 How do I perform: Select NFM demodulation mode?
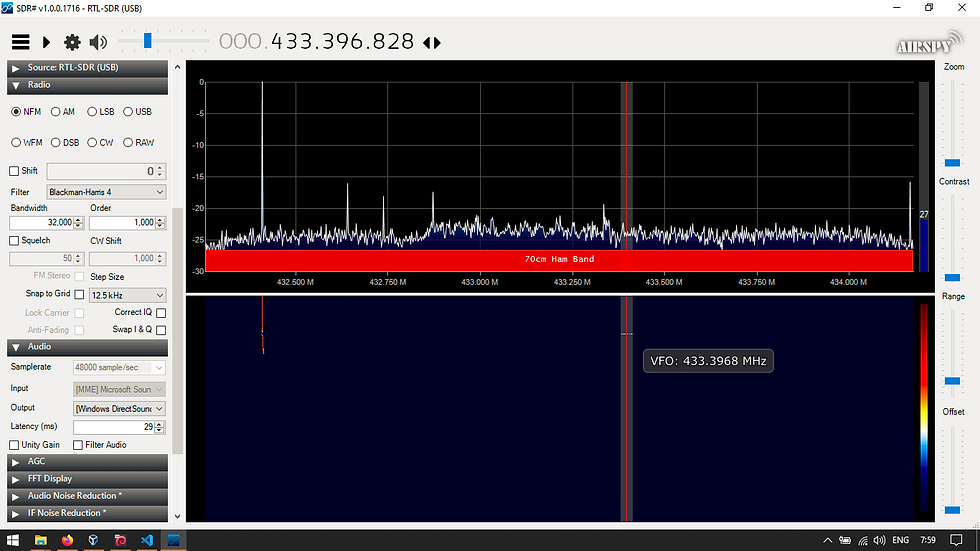(x=26, y=112)
